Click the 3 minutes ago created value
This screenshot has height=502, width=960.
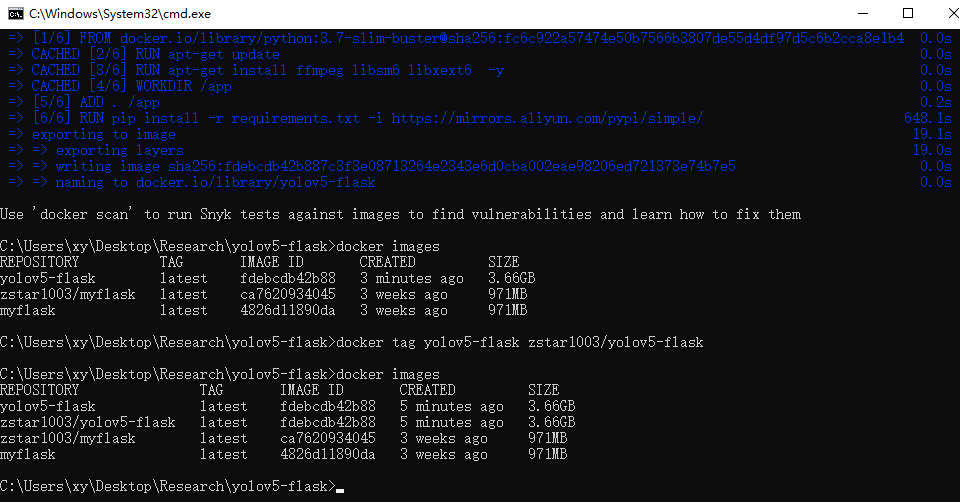(x=412, y=278)
